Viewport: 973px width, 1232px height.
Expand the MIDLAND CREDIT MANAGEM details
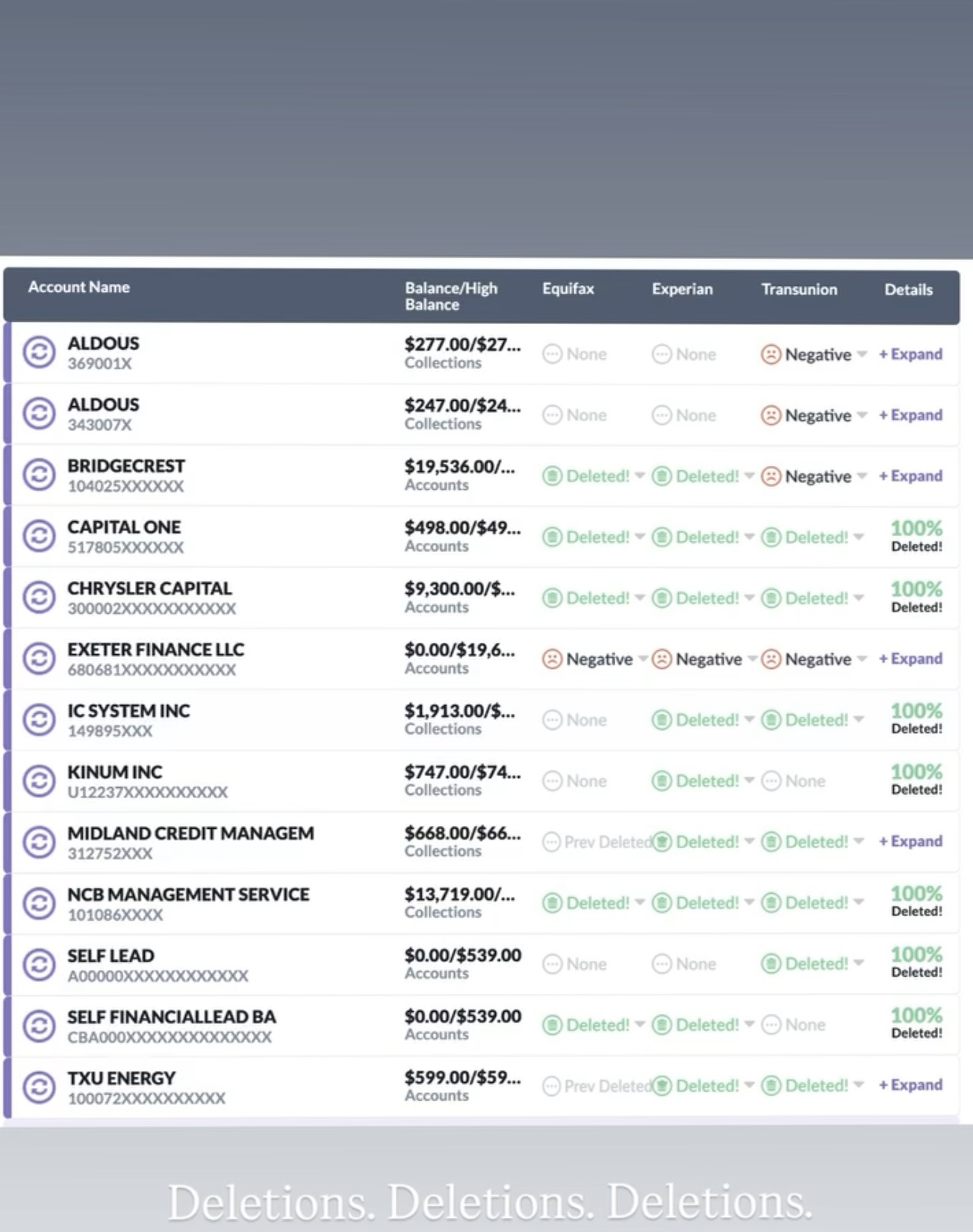pos(910,841)
